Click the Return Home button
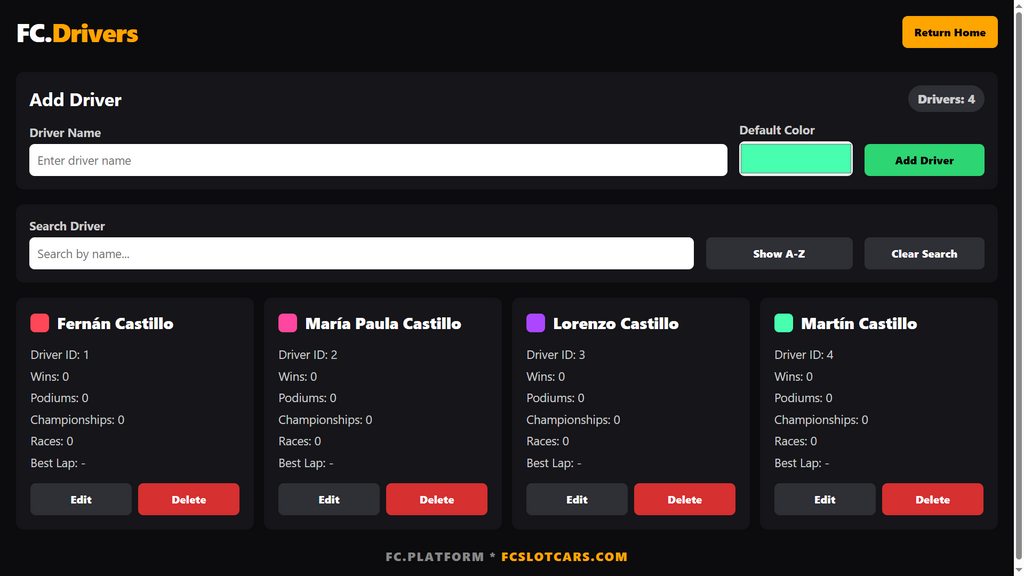 pyautogui.click(x=950, y=32)
